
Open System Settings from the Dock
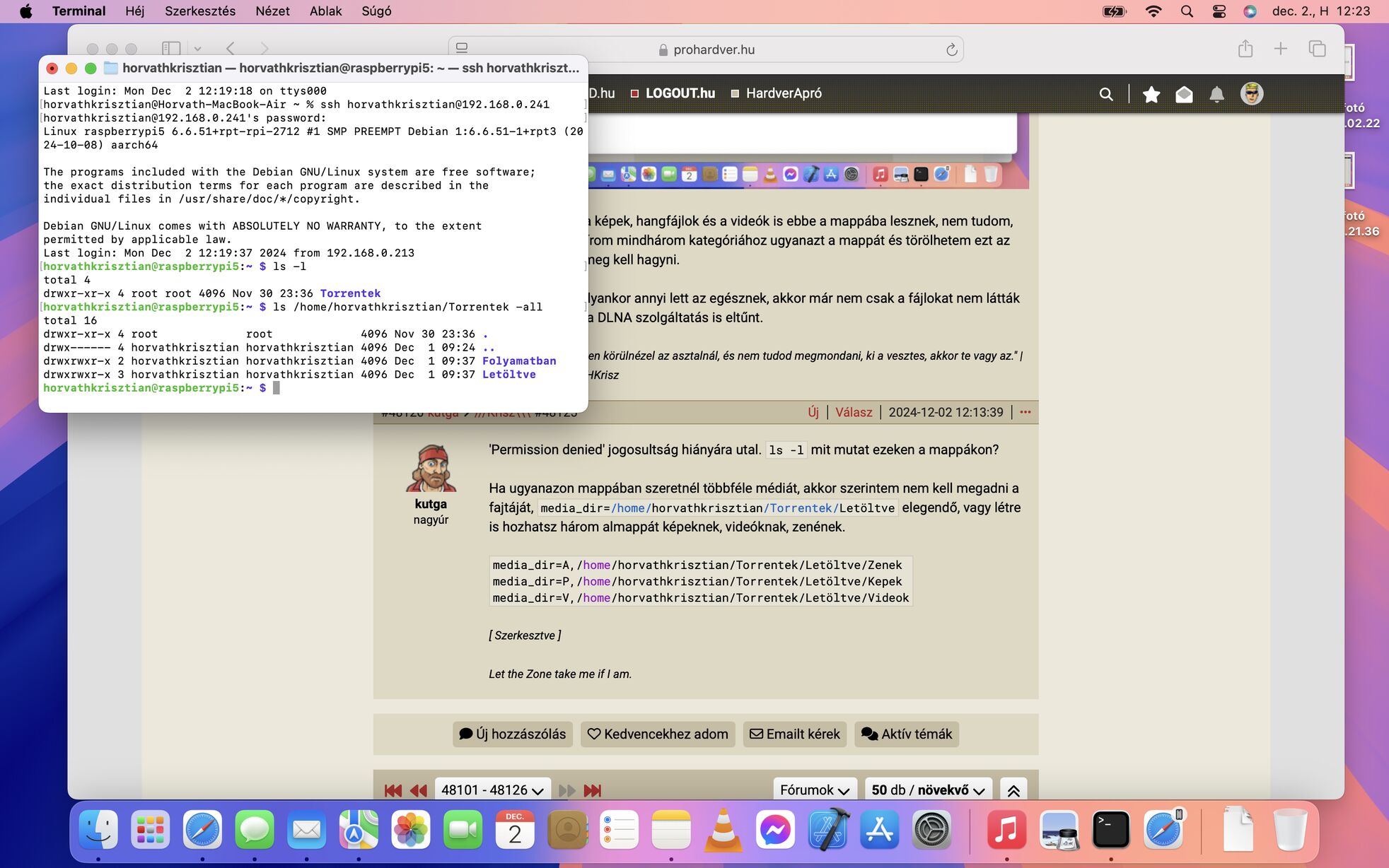pos(931,829)
